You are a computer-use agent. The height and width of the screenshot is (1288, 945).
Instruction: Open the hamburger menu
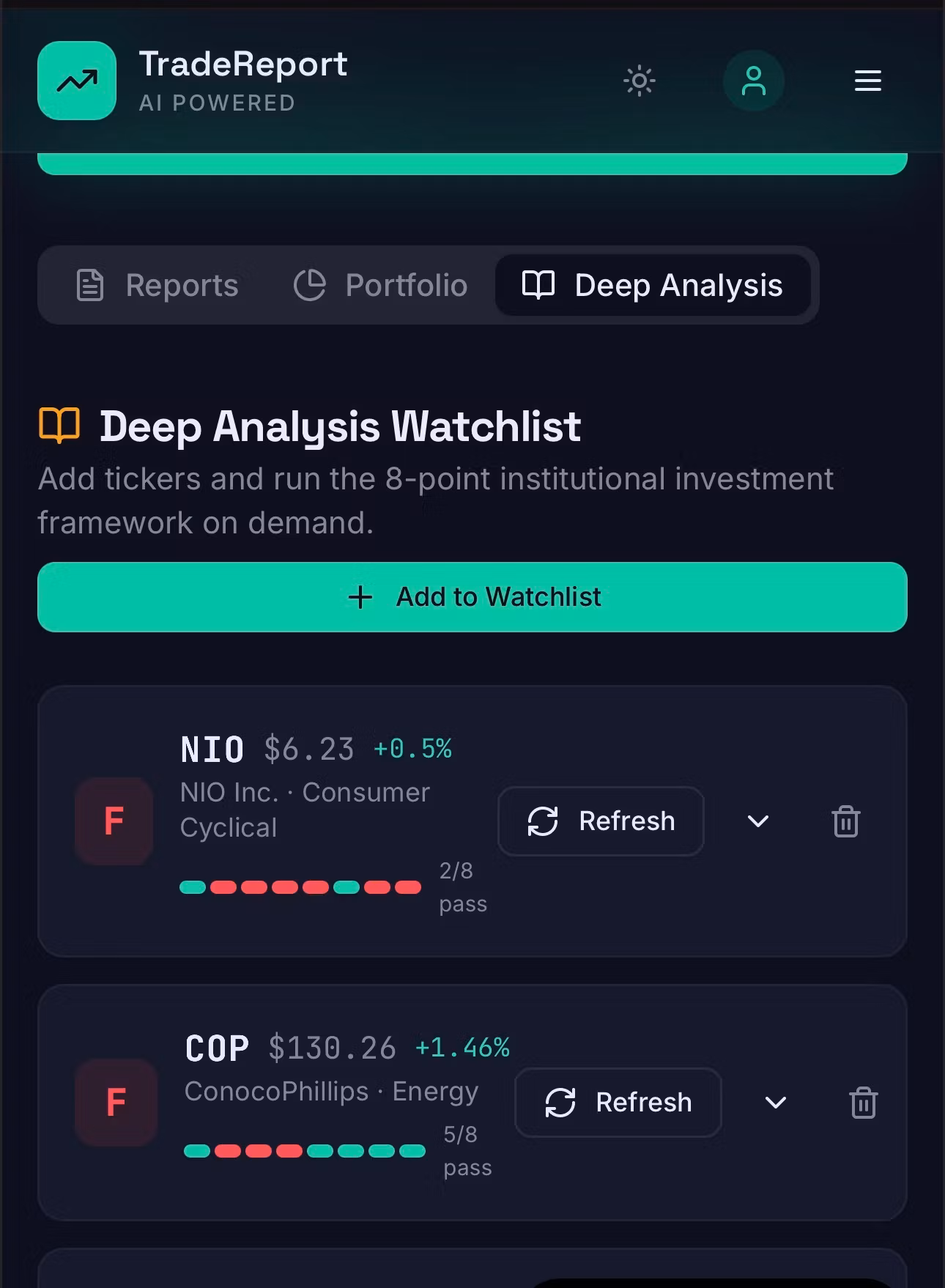(867, 81)
